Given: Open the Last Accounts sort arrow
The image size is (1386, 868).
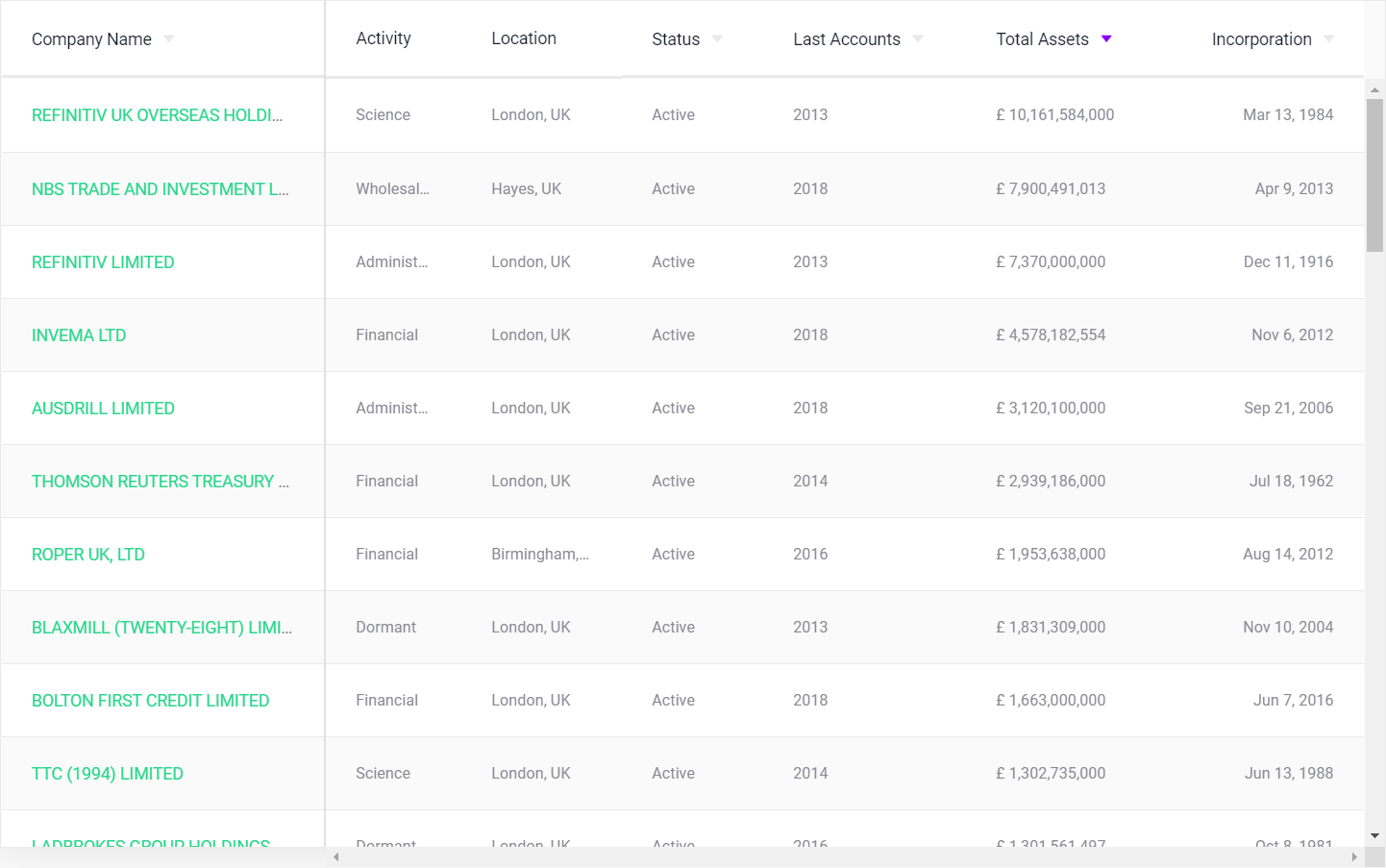Looking at the screenshot, I should pos(918,39).
